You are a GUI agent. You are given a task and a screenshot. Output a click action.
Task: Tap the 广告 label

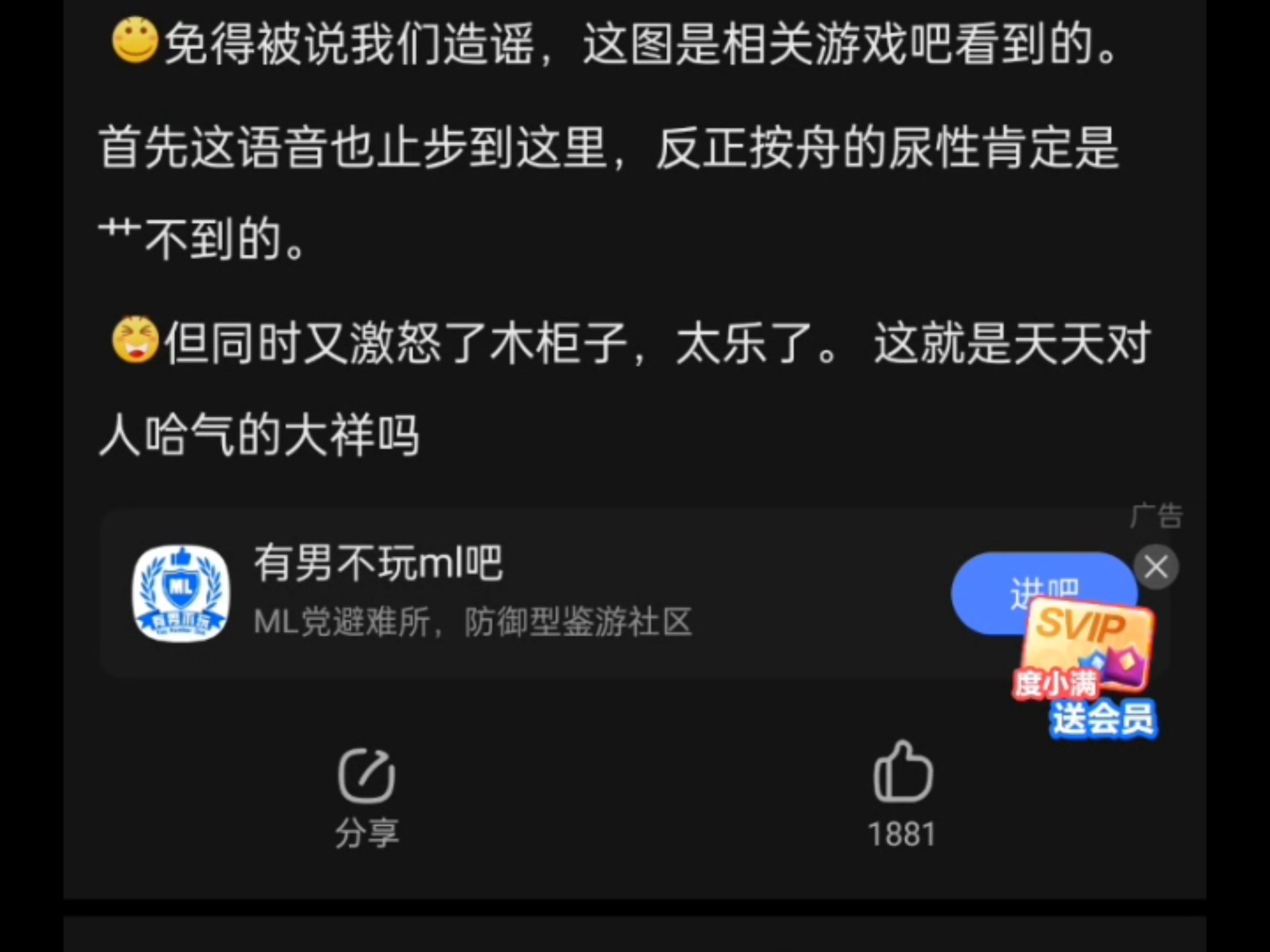tap(1156, 516)
